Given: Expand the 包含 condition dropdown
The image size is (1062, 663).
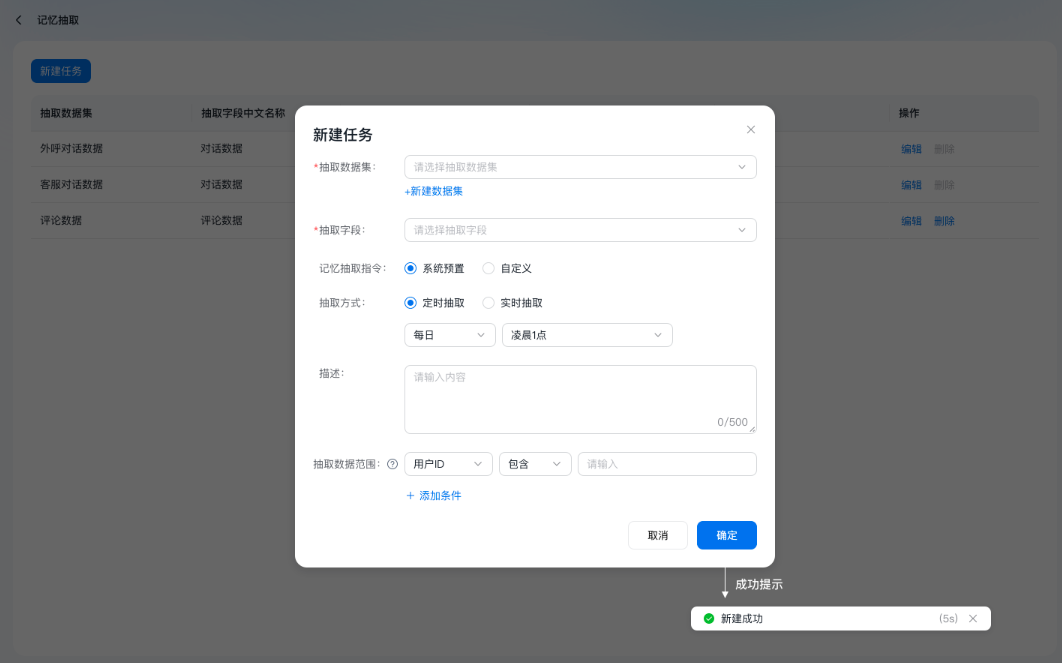Looking at the screenshot, I should pos(535,463).
